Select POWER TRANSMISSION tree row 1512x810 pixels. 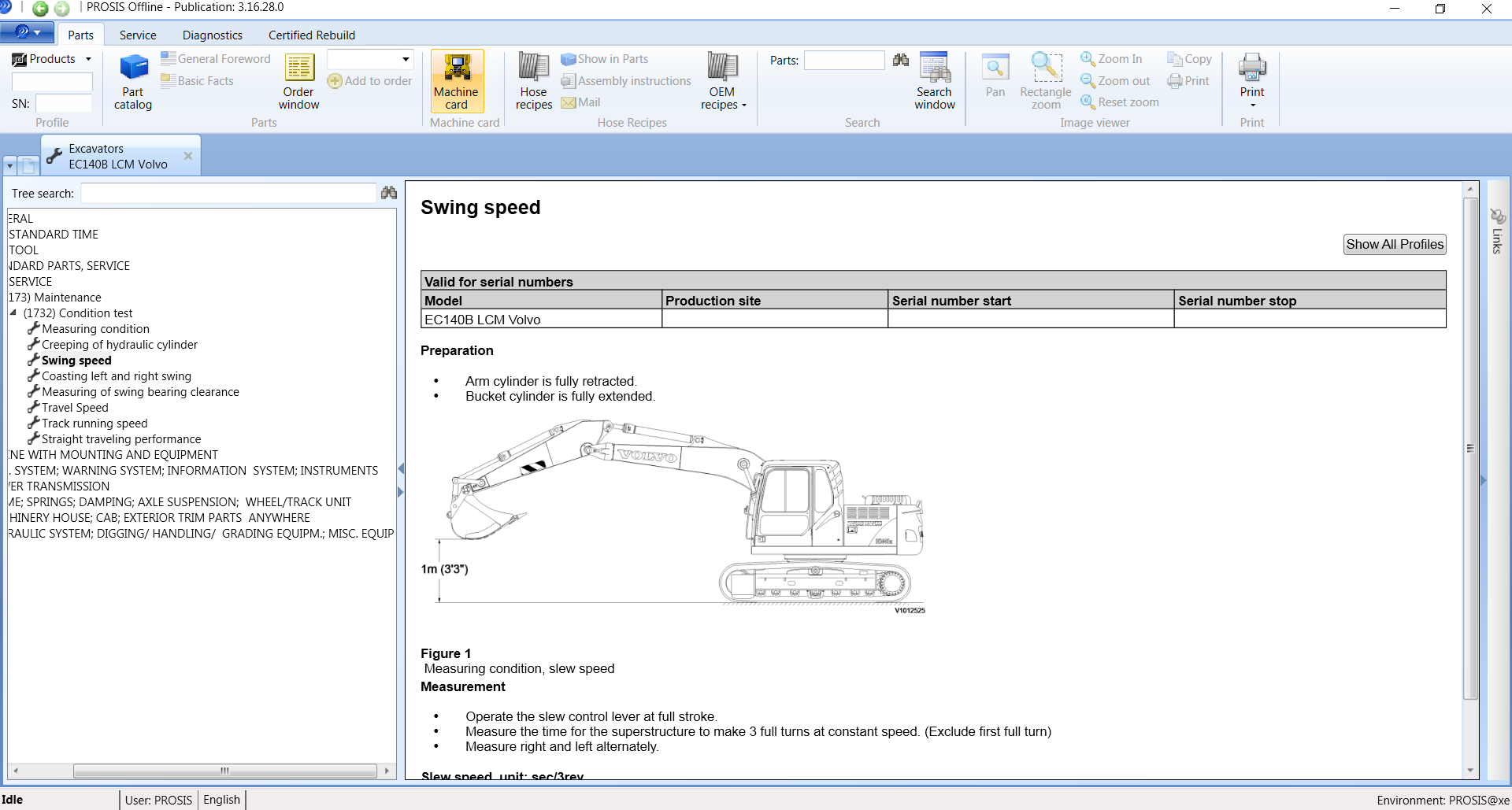pyautogui.click(x=60, y=486)
